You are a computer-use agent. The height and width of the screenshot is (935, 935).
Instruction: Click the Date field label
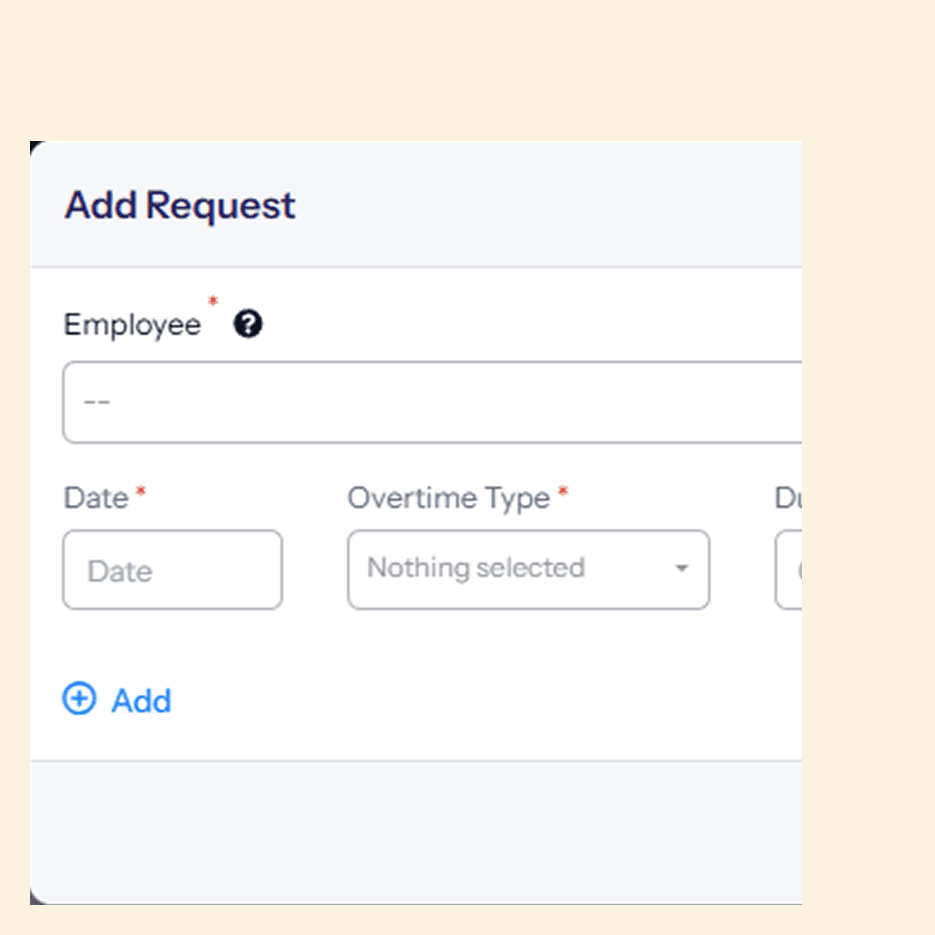point(96,498)
